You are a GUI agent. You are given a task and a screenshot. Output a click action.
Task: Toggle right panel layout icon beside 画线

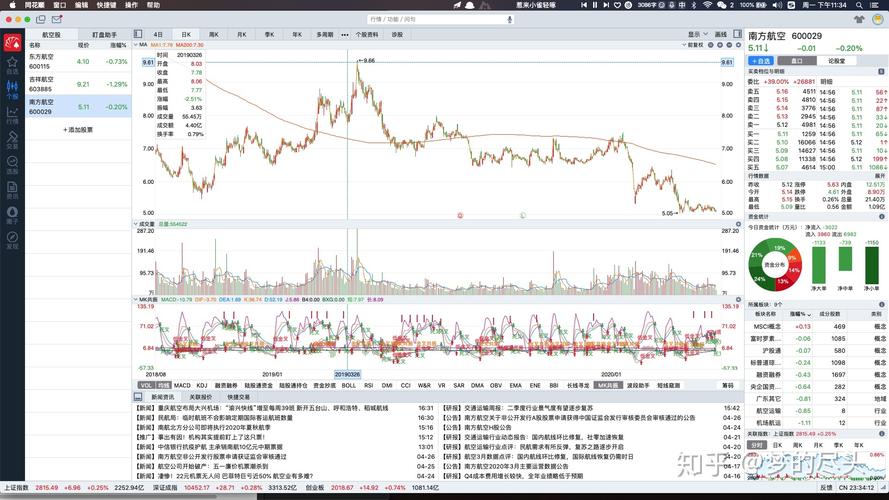tap(737, 34)
